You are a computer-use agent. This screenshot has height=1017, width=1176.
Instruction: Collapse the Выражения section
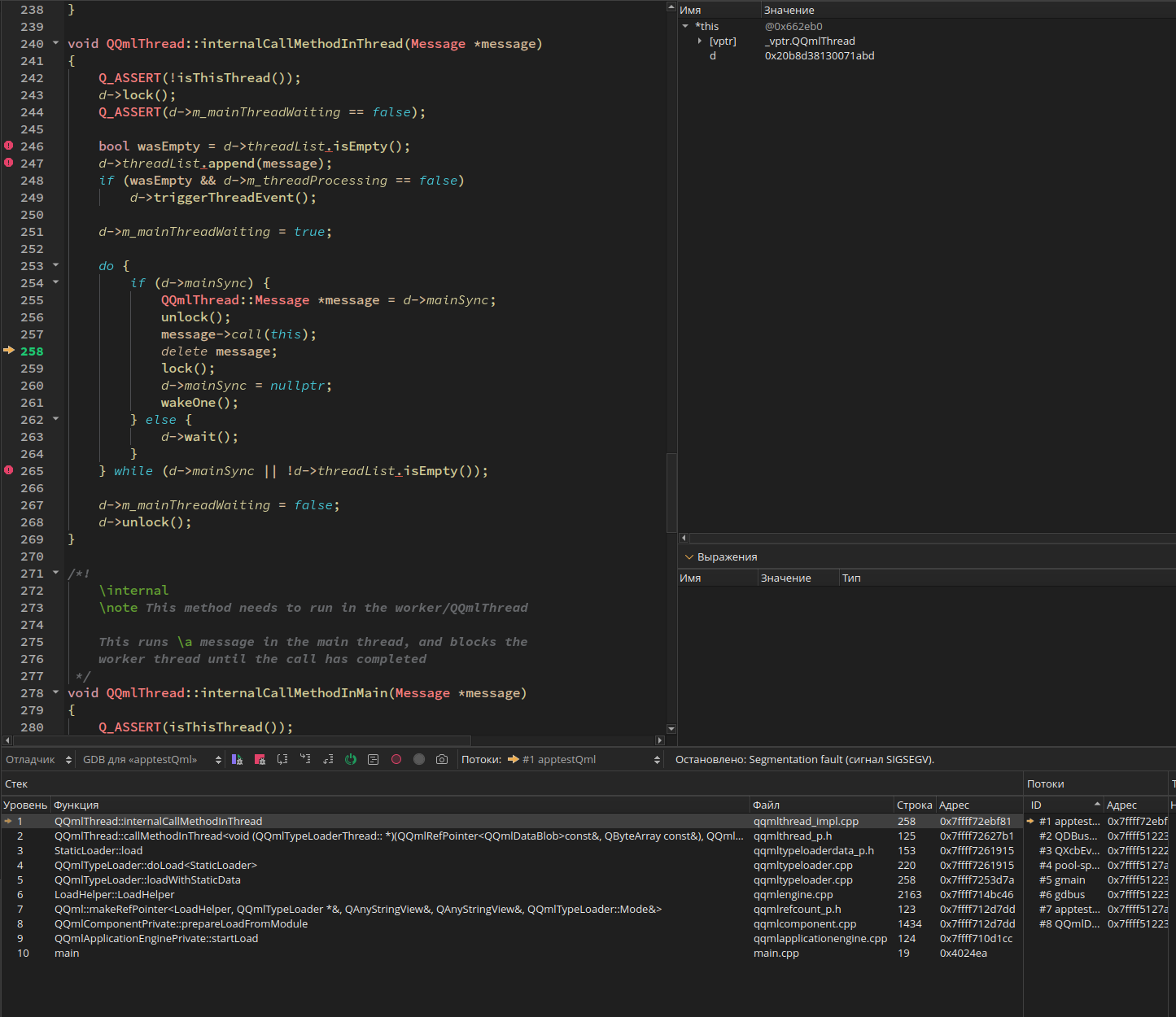click(x=689, y=557)
